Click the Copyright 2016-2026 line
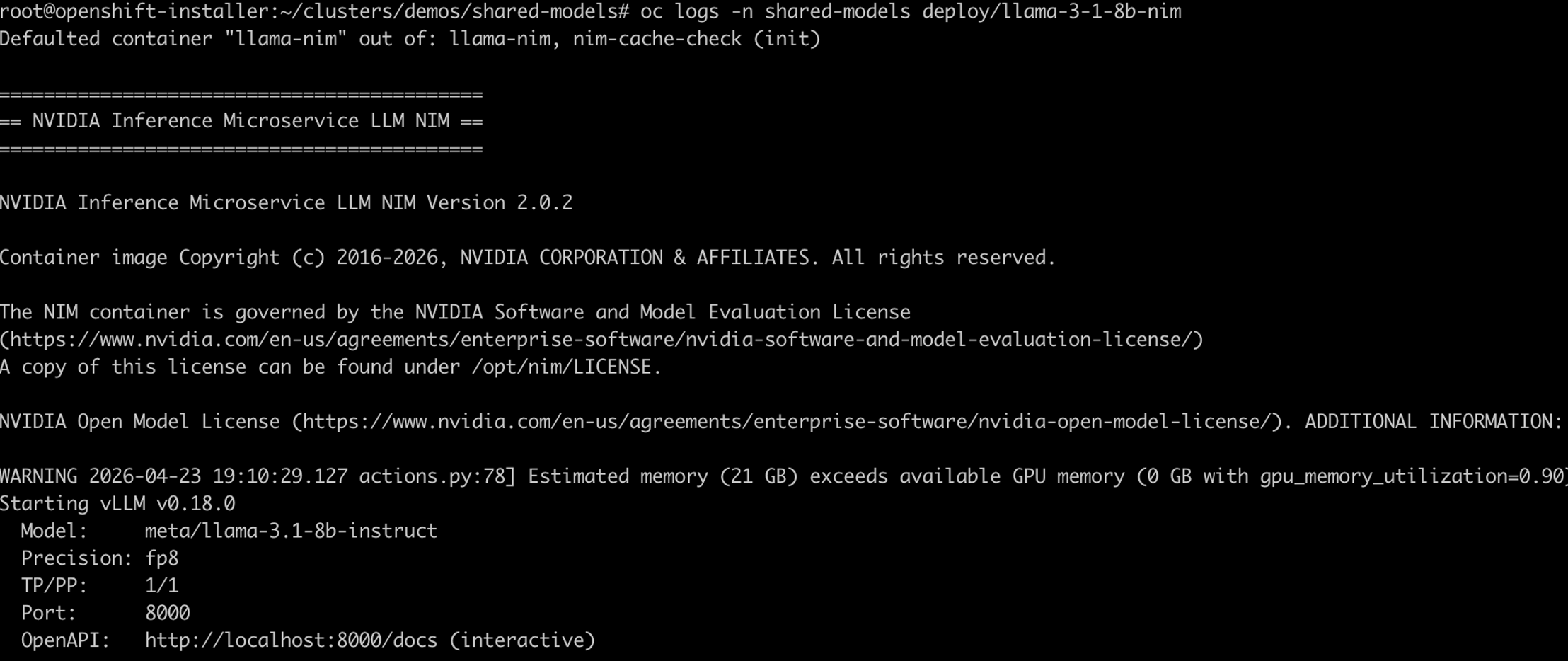The image size is (1568, 661). click(x=527, y=258)
